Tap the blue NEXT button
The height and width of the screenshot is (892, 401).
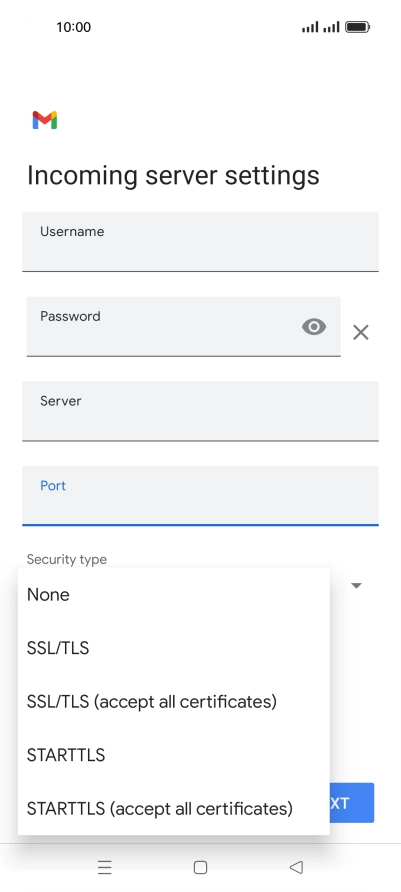(352, 803)
